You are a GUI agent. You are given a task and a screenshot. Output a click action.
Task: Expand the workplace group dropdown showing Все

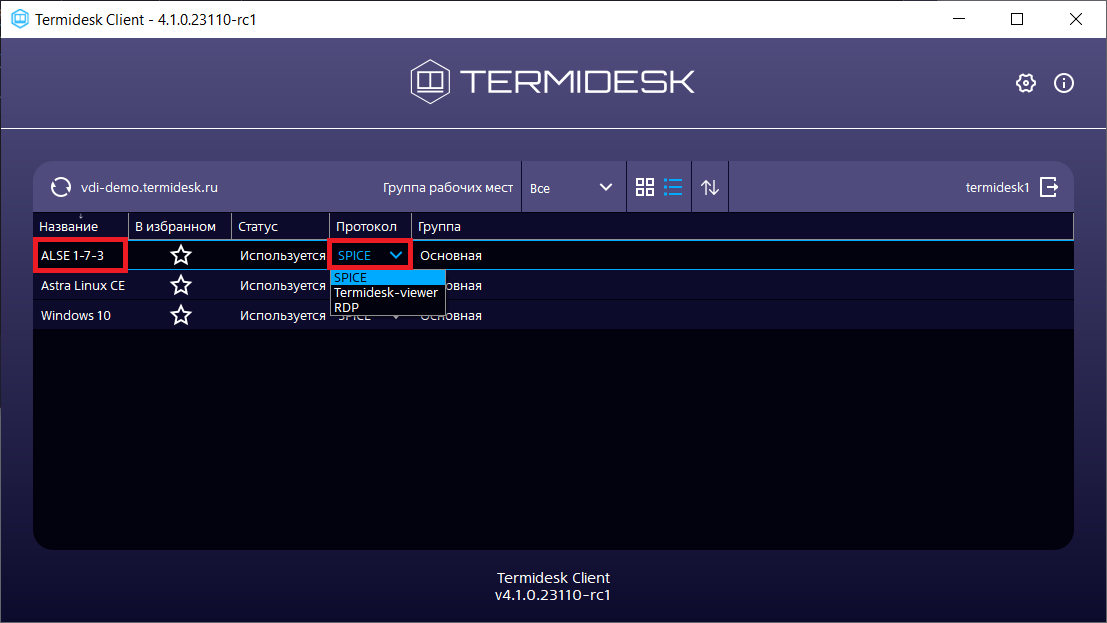(x=572, y=187)
